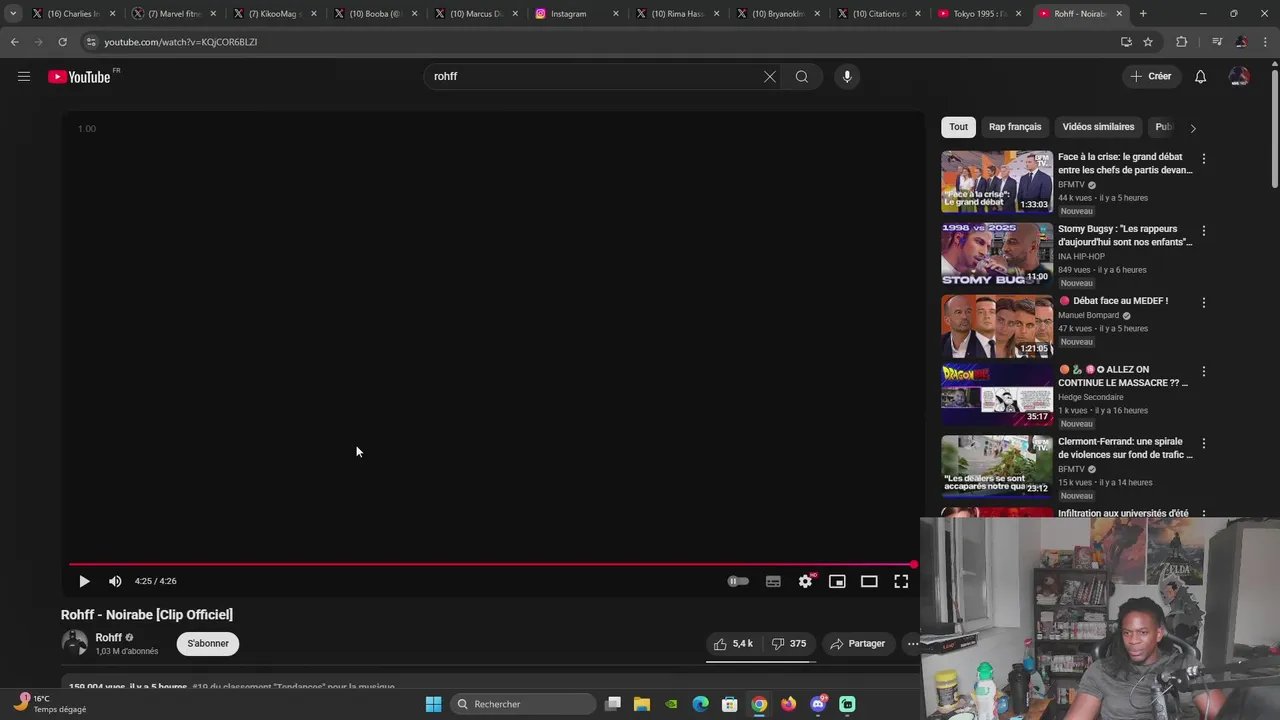Screen dimensions: 1280x720
Task: Open options for the Hedge Secondaire video
Action: [x=1203, y=372]
